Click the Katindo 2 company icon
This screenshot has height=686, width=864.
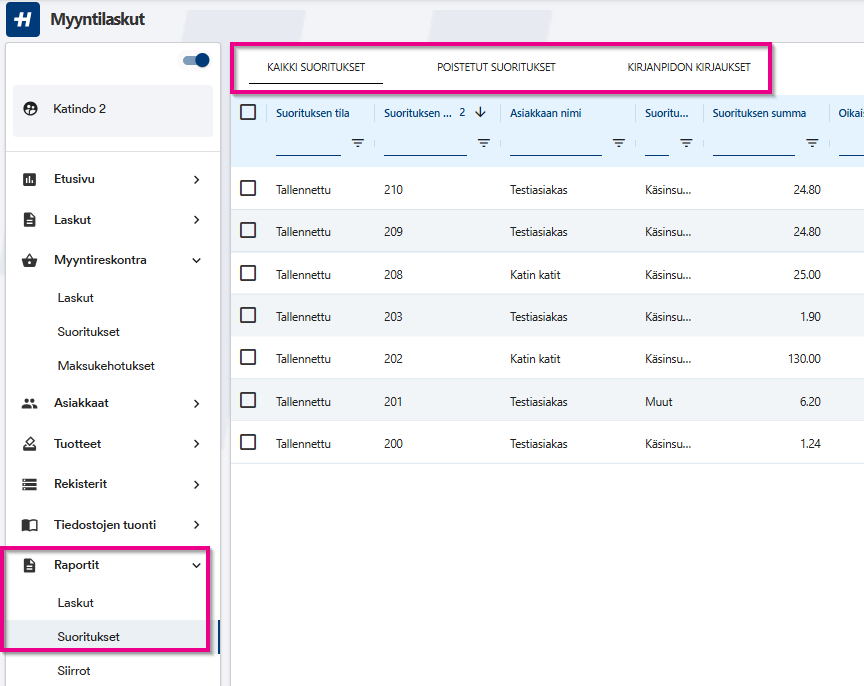[30, 109]
